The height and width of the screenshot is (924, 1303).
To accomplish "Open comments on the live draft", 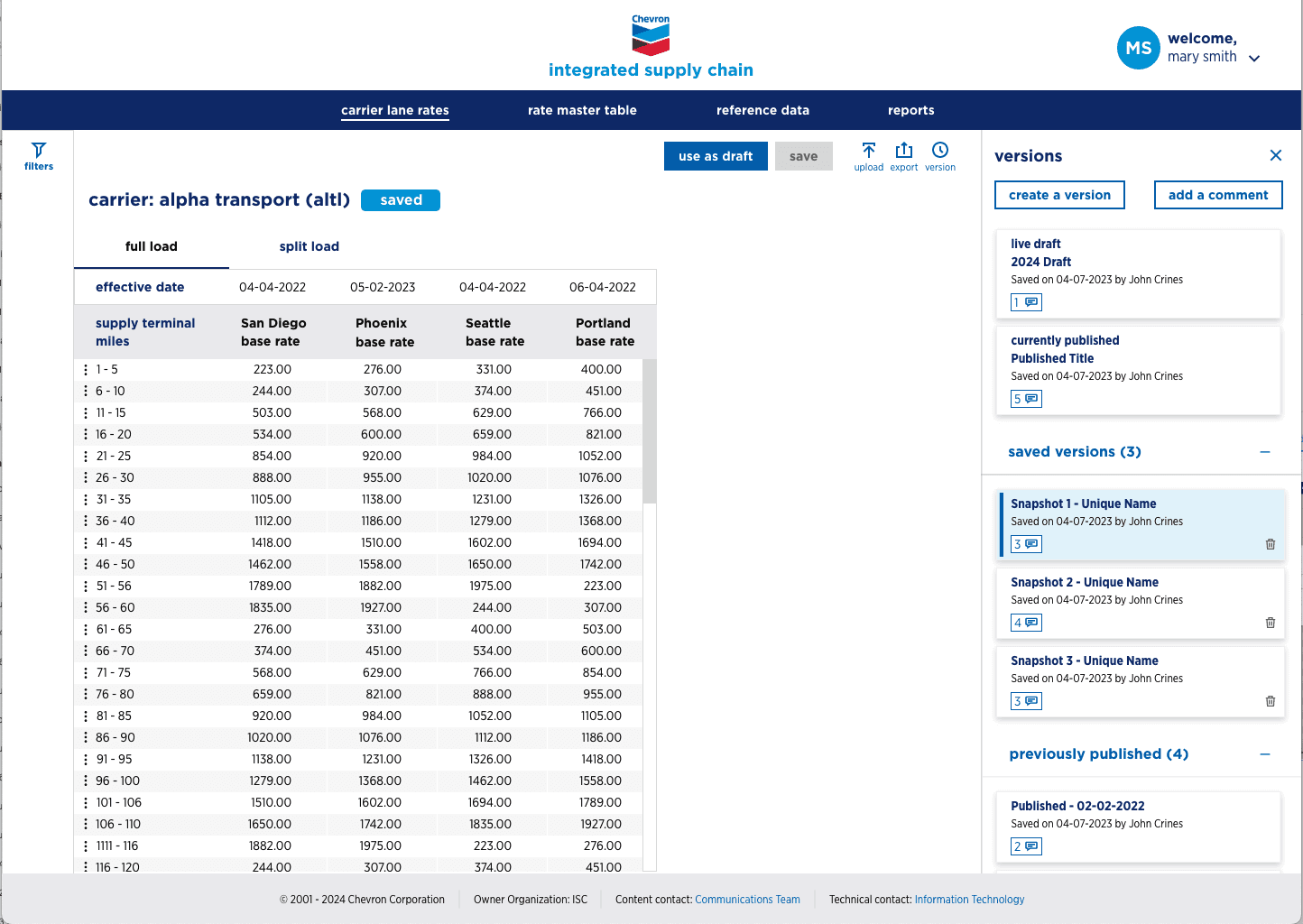I will [1027, 302].
